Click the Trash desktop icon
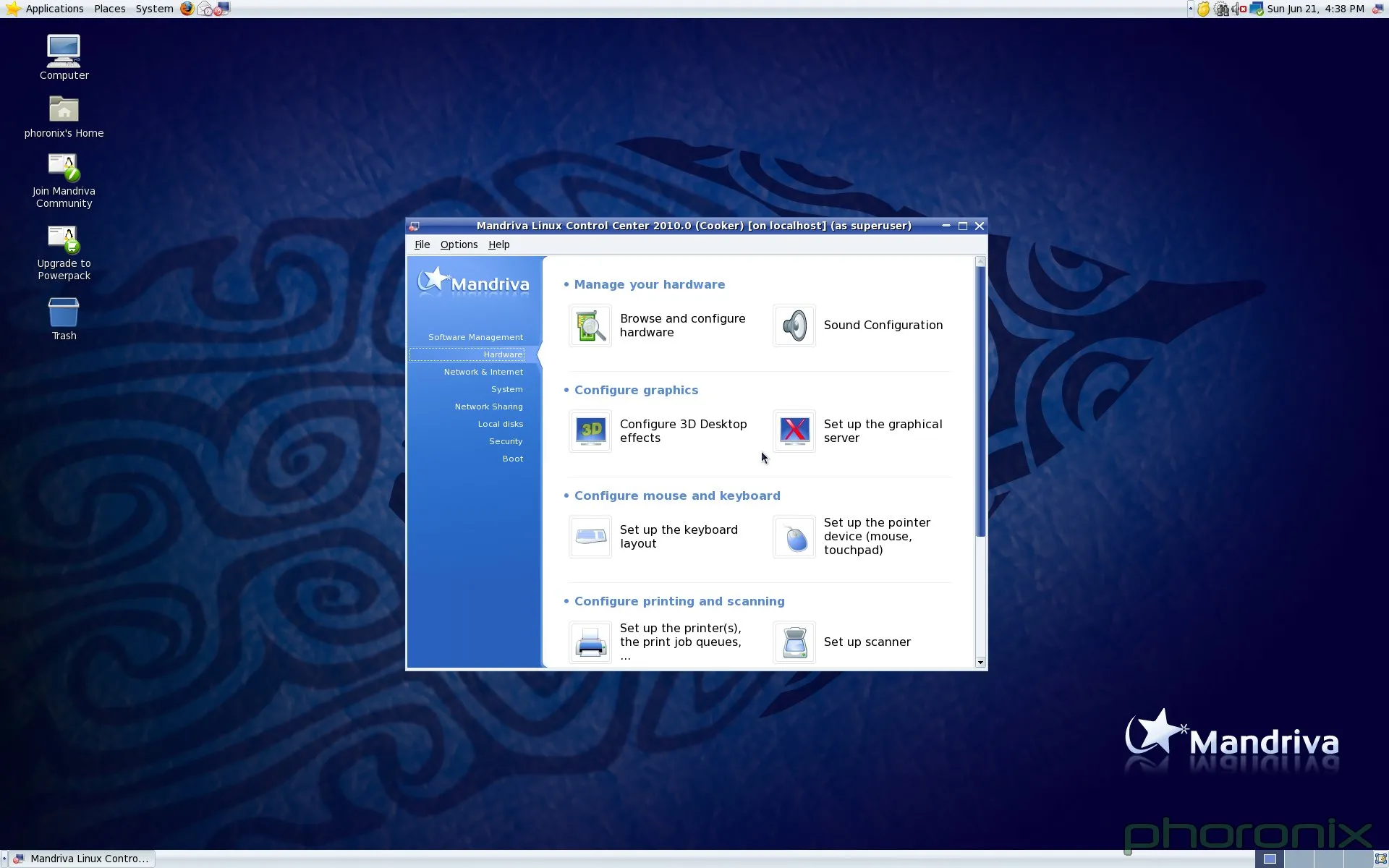This screenshot has height=868, width=1389. [64, 312]
